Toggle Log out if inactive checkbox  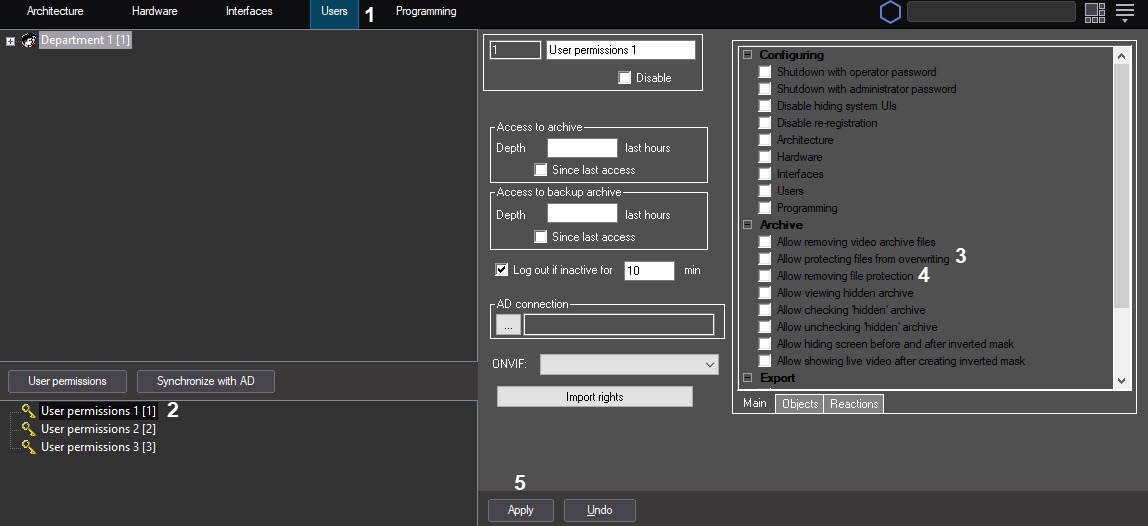click(x=502, y=270)
